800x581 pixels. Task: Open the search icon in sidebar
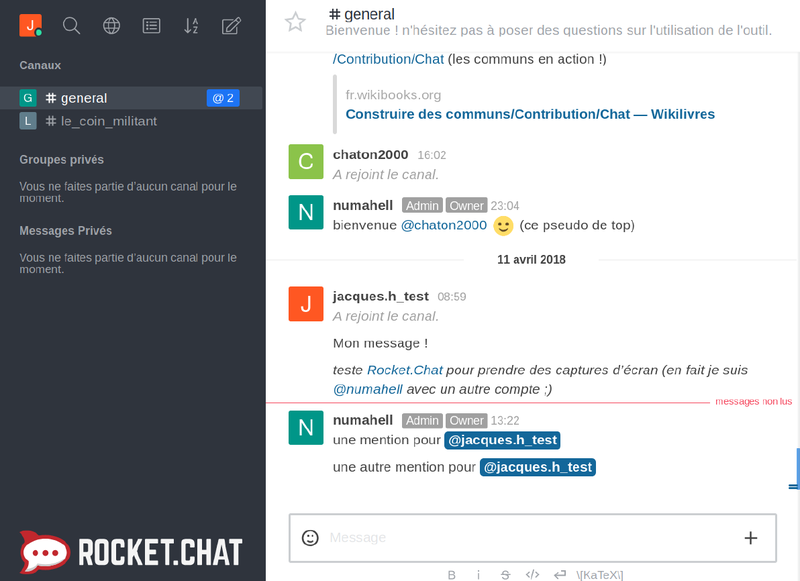71,26
